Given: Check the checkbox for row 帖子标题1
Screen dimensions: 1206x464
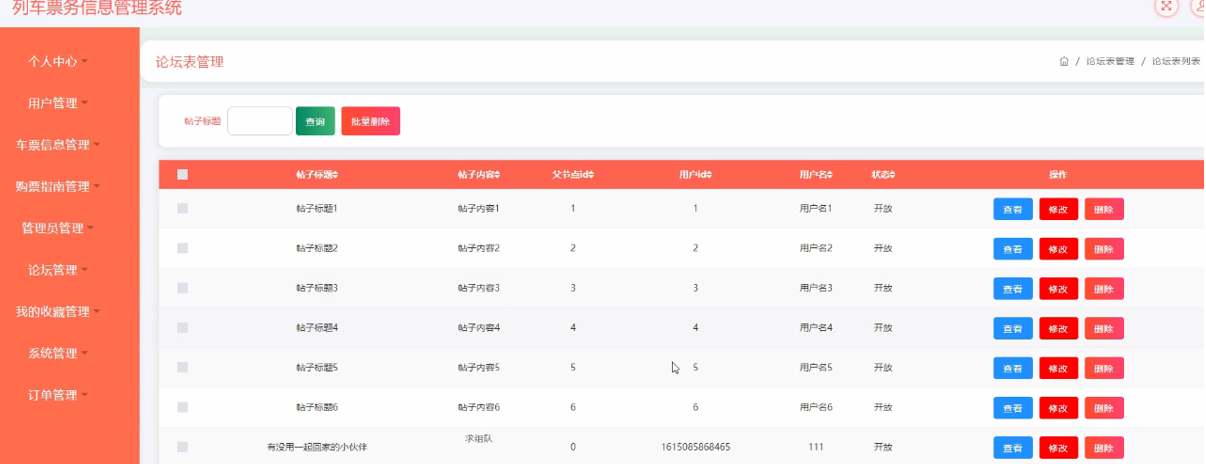Looking at the screenshot, I should tap(182, 208).
